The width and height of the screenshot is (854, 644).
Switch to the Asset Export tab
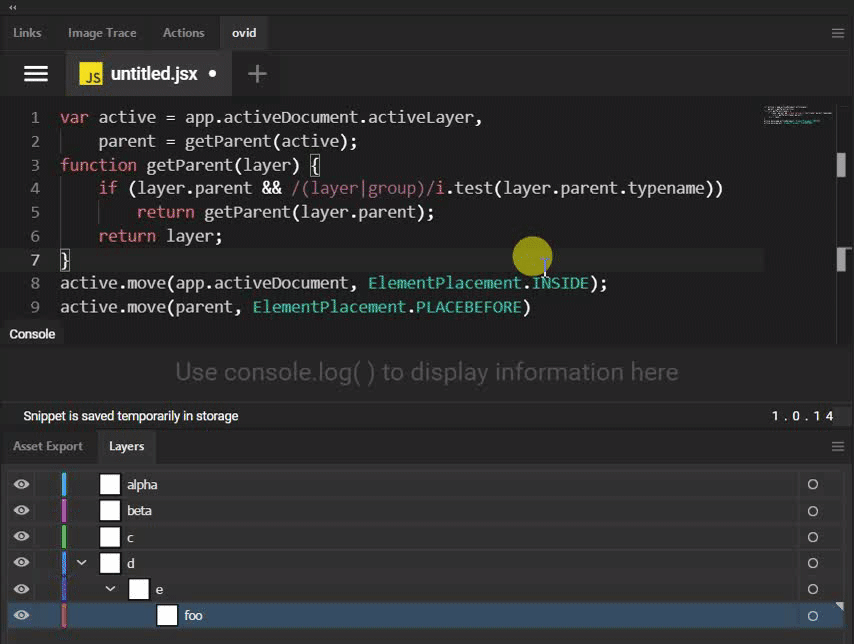click(48, 446)
